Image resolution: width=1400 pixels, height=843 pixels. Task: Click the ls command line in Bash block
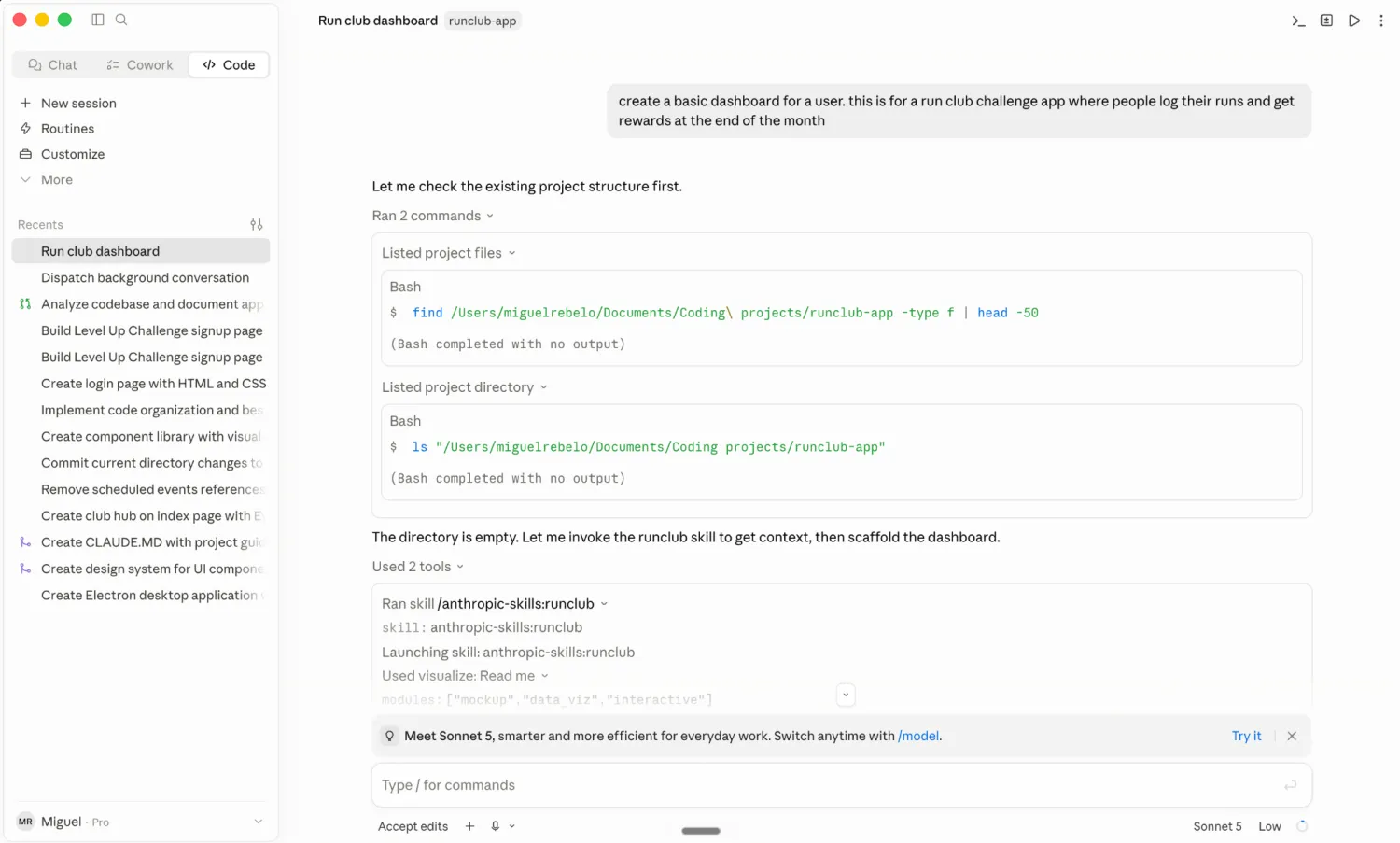coord(637,447)
